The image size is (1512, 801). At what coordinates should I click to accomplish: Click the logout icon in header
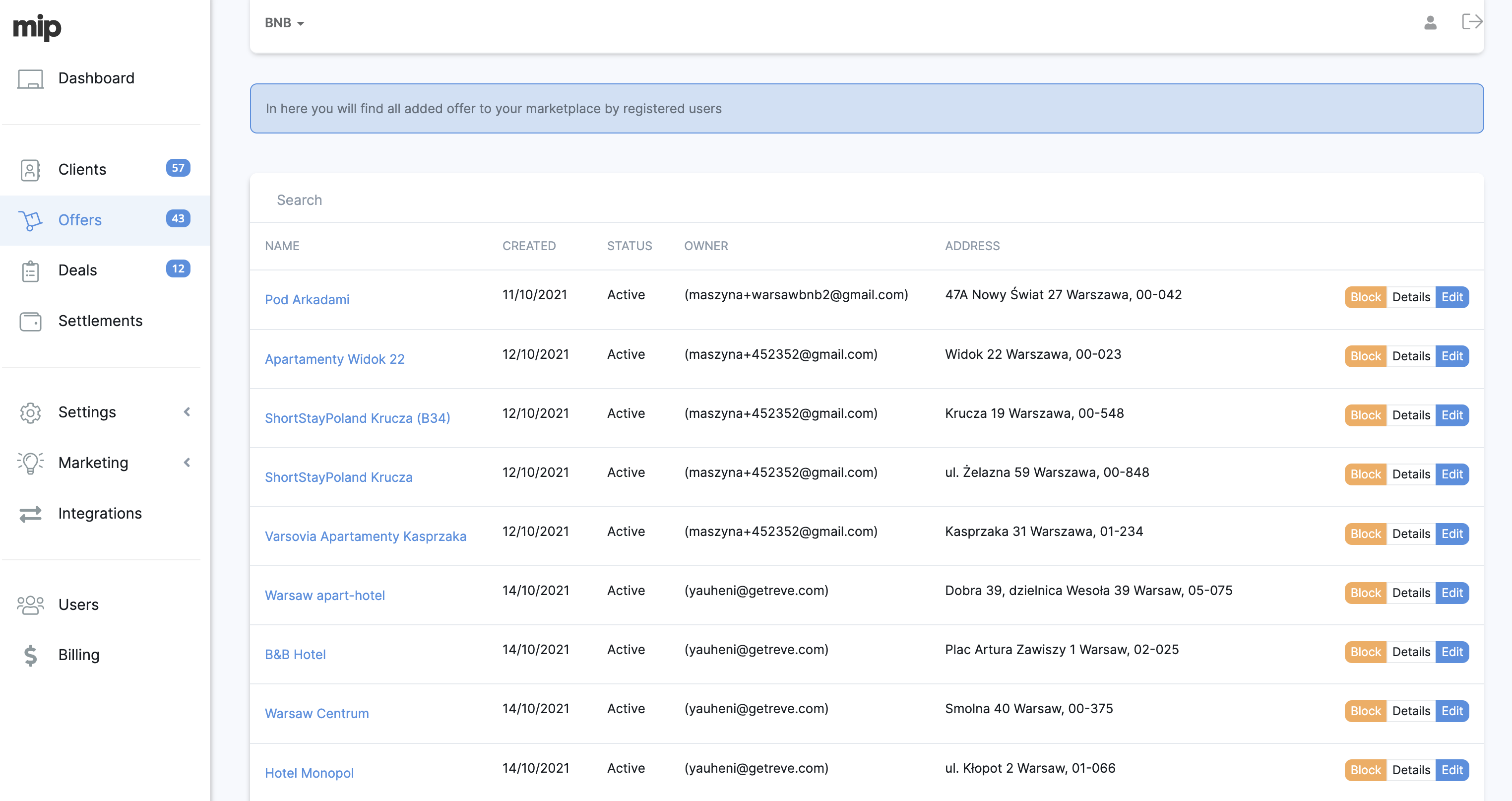pyautogui.click(x=1471, y=22)
